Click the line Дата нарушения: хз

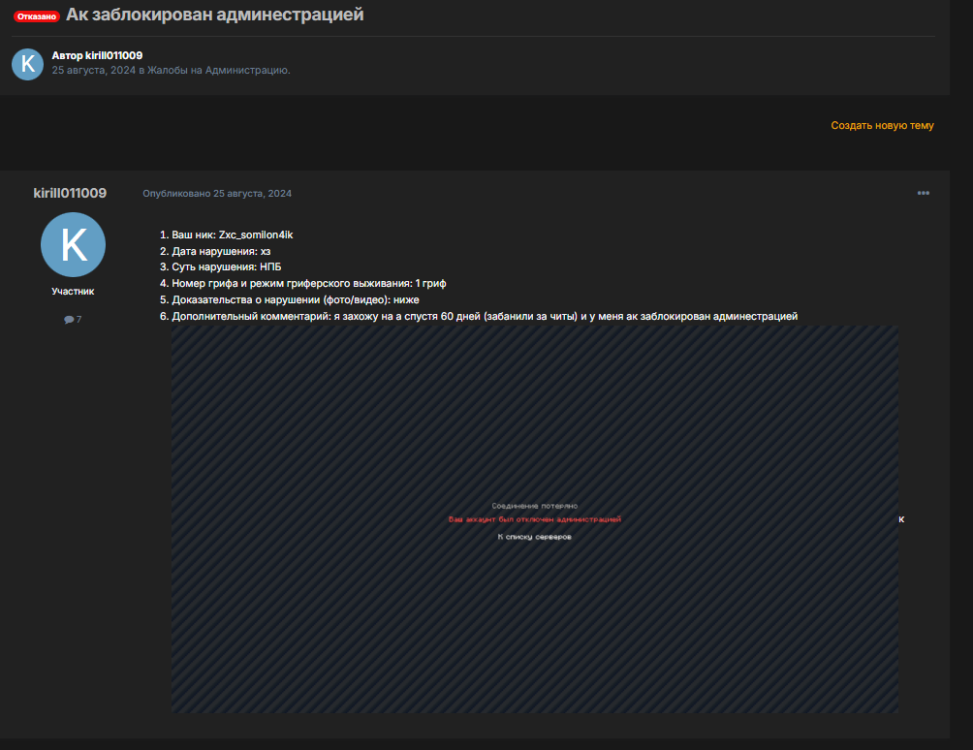(221, 251)
